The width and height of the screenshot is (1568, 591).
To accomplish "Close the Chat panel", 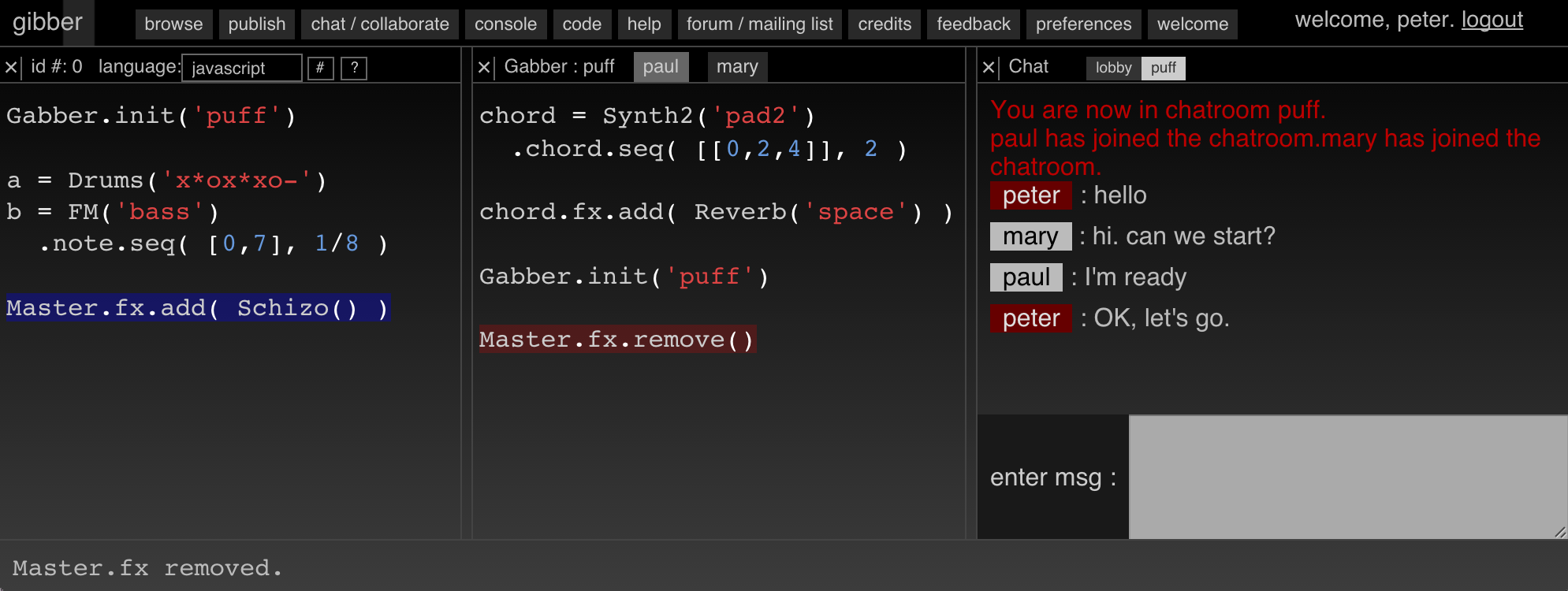I will 989,68.
